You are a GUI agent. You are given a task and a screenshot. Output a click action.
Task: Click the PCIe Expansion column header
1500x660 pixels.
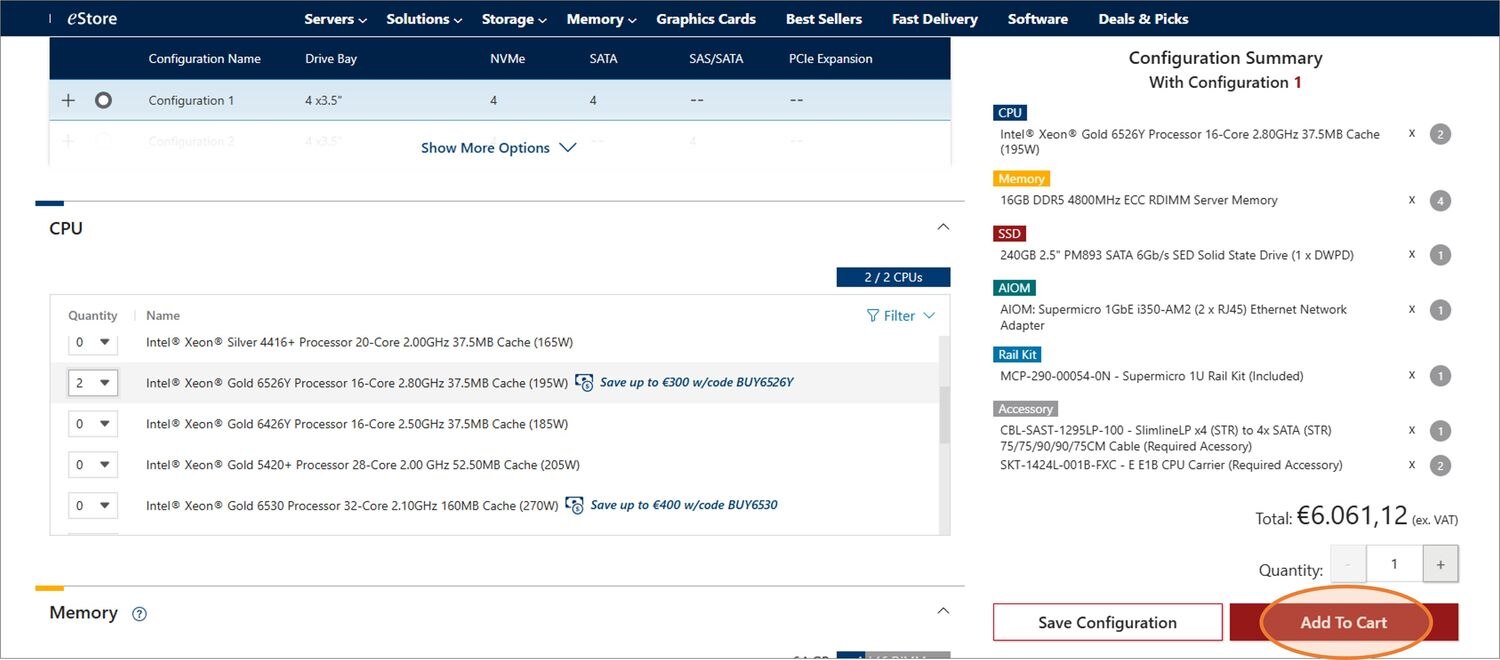tap(830, 59)
